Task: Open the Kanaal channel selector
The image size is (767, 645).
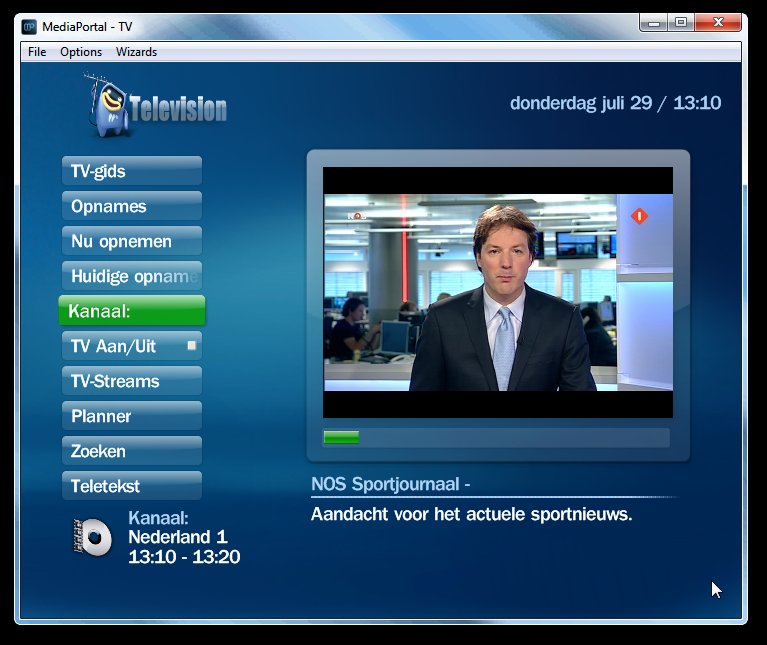Action: pyautogui.click(x=132, y=311)
